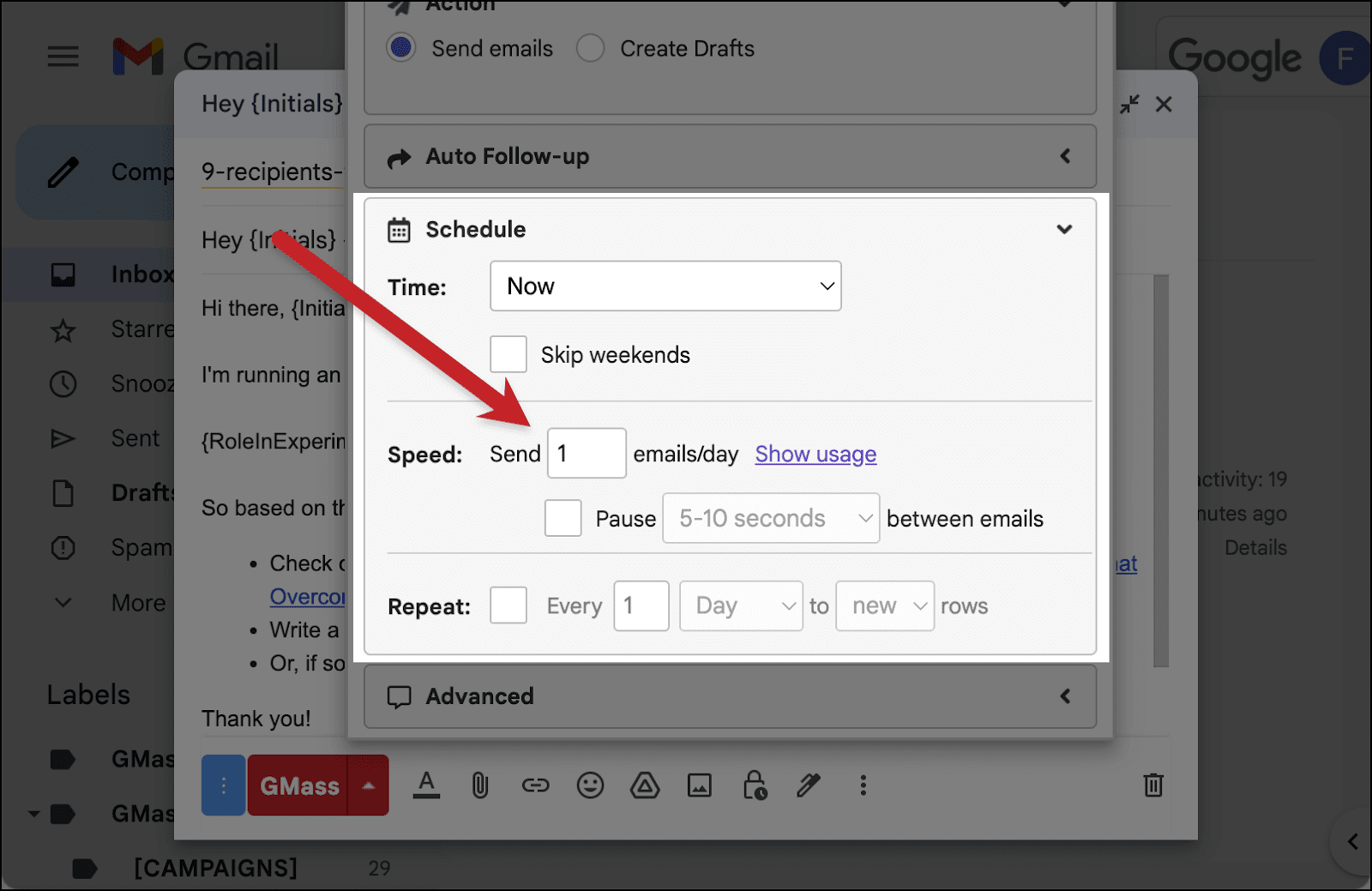Insert emoji smiley icon
Screen dimensions: 1372x891
590,785
